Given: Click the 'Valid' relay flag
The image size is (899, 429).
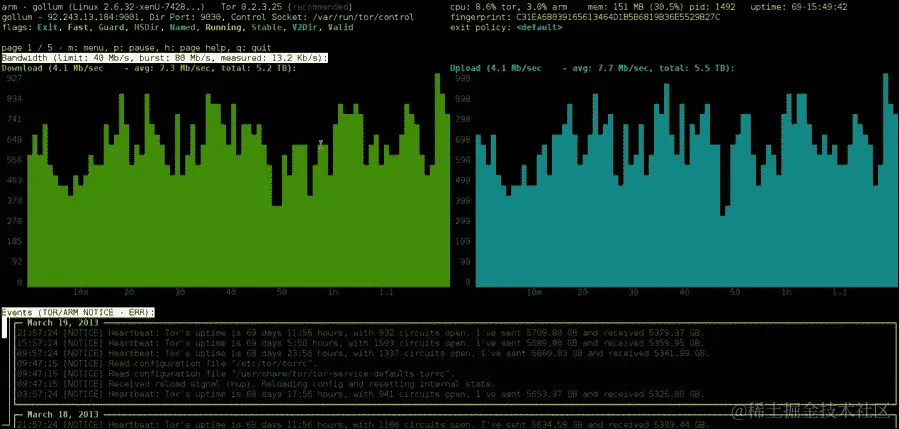Looking at the screenshot, I should click(340, 28).
